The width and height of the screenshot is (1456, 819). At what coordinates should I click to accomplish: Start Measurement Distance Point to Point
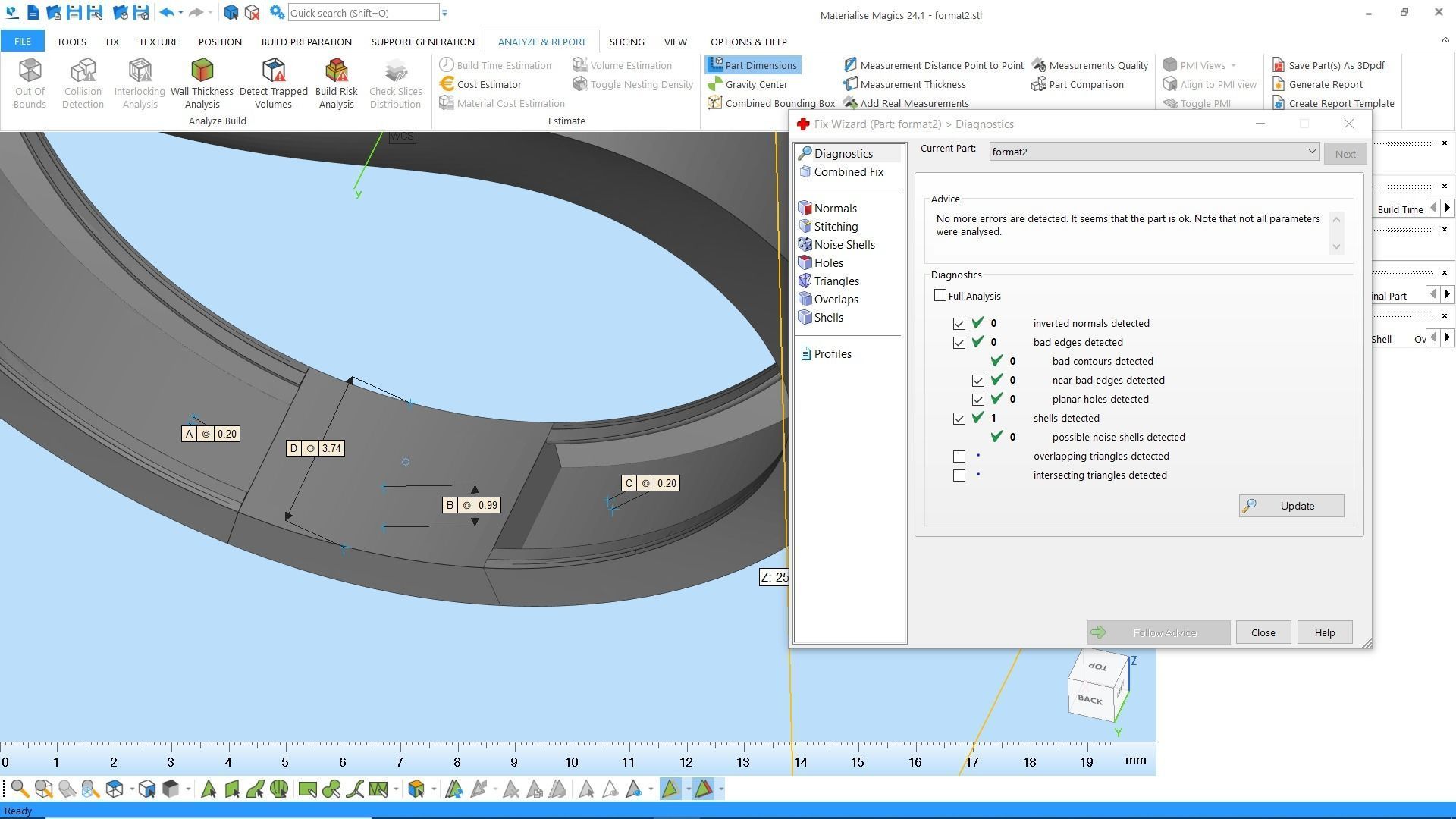(934, 65)
